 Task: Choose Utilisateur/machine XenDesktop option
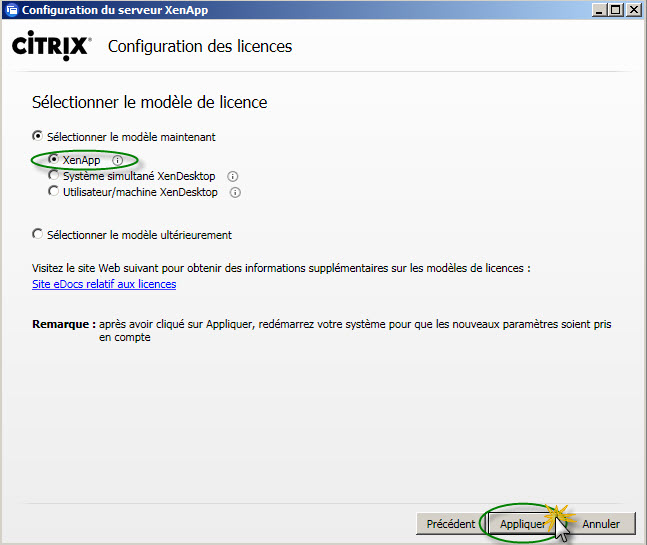53,191
